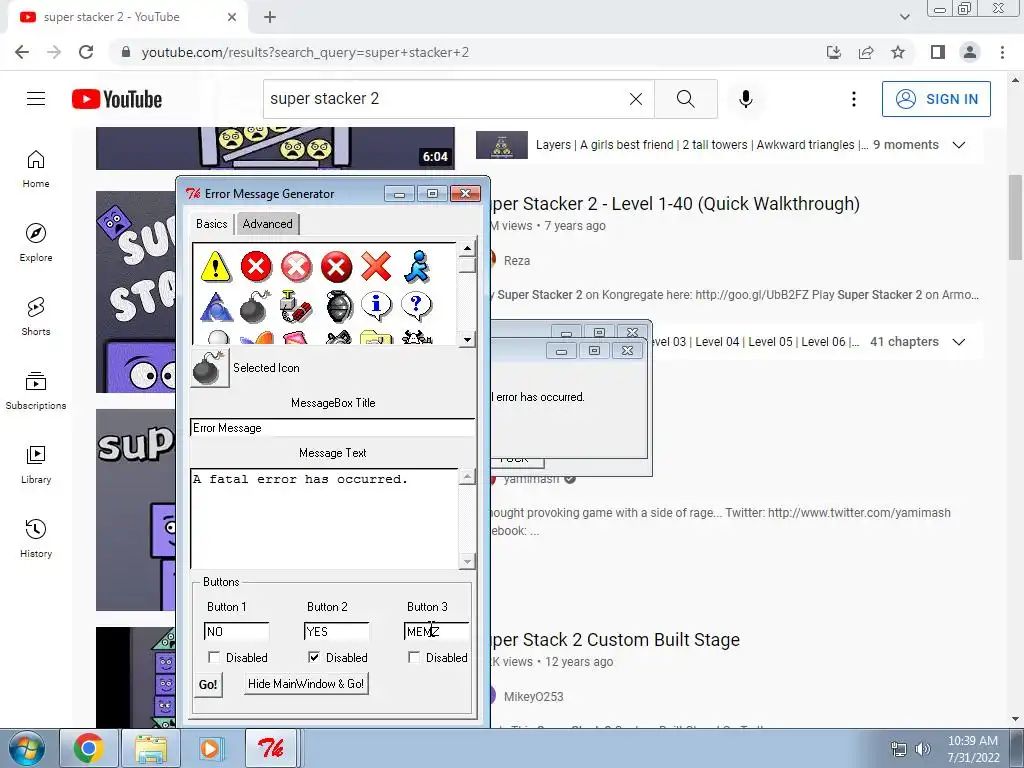Viewport: 1024px width, 768px height.
Task: Select the black bomb icon in icon grid
Action: (x=255, y=306)
